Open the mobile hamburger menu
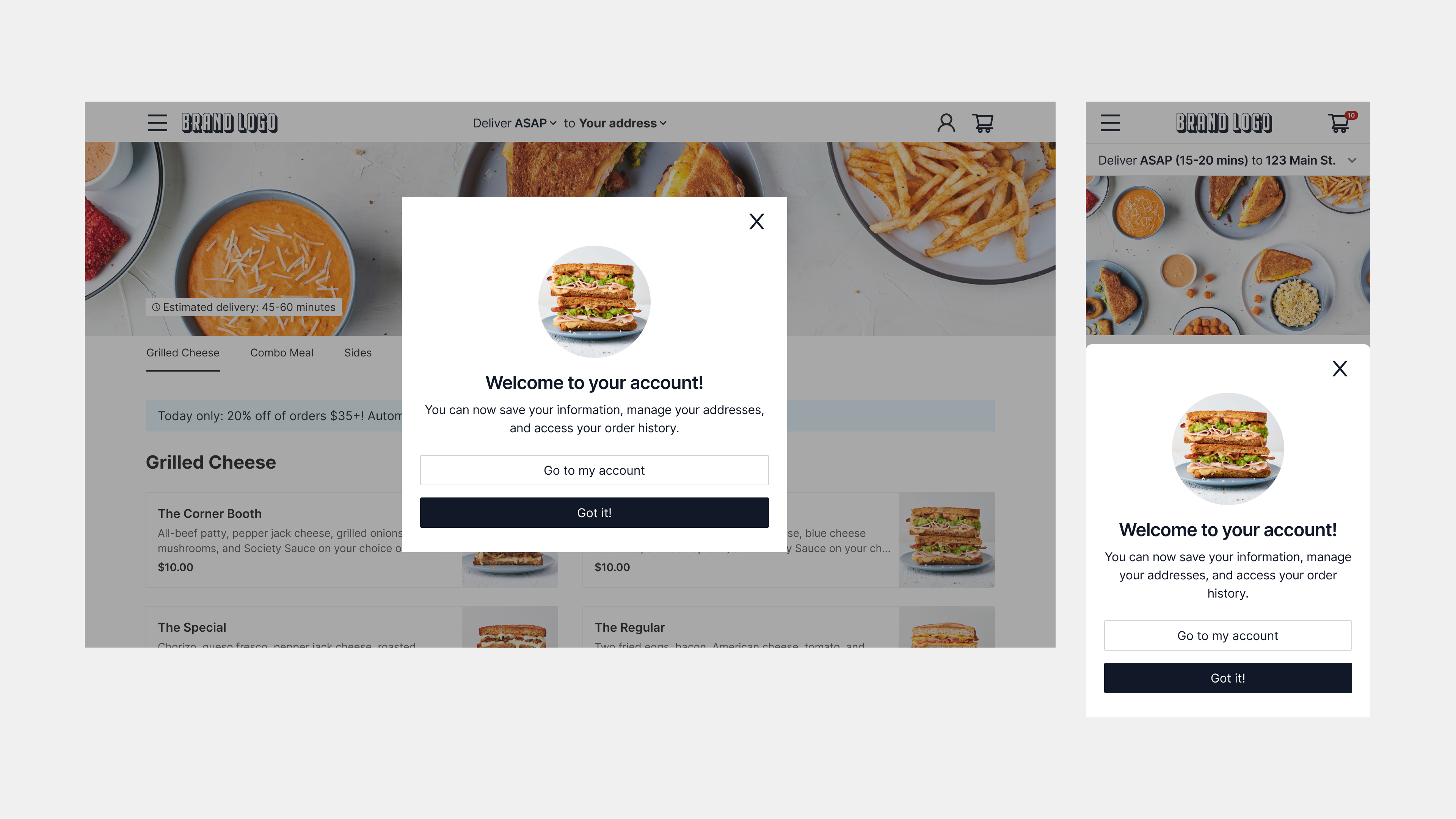Viewport: 1456px width, 819px height. [1110, 122]
